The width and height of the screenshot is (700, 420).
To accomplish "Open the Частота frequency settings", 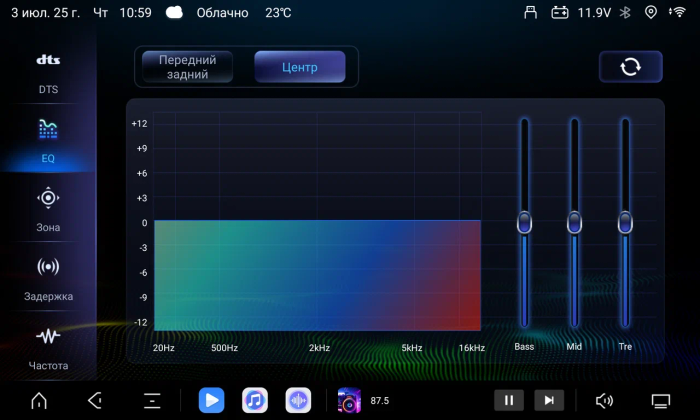I will click(48, 348).
